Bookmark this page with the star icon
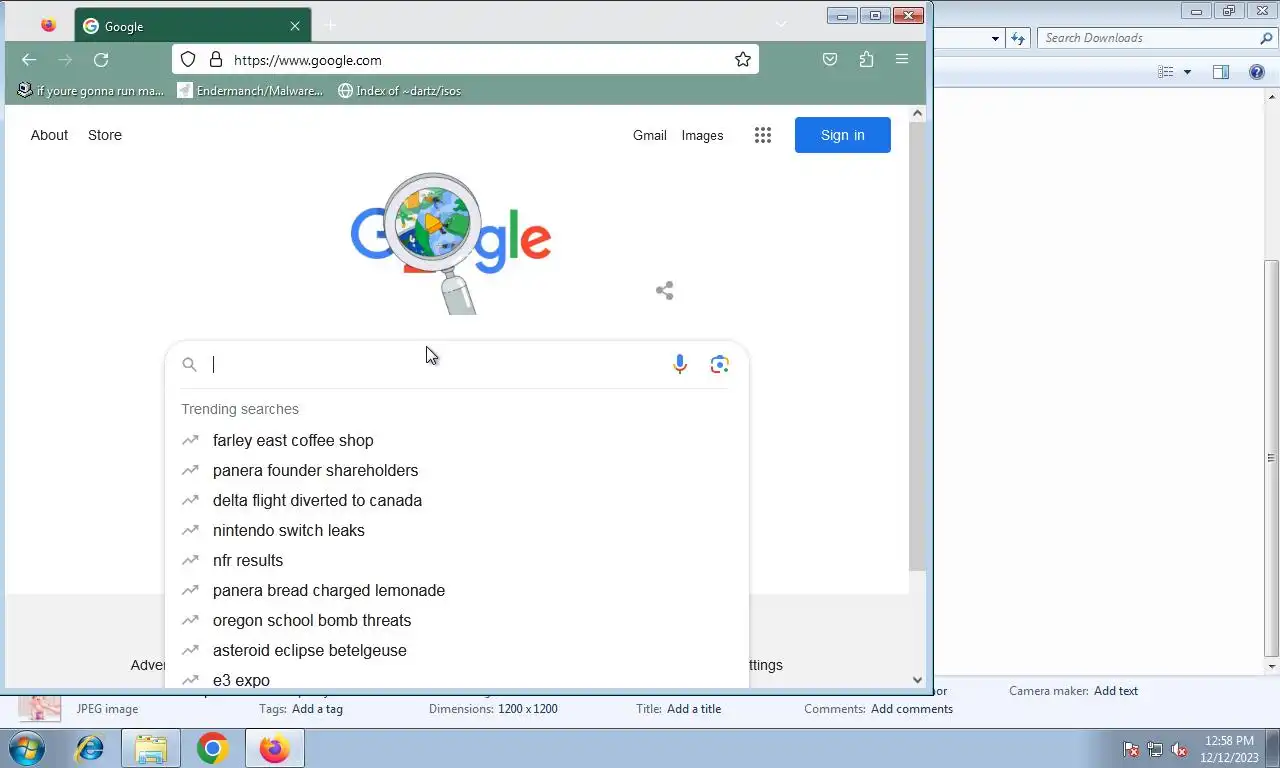The height and width of the screenshot is (768, 1280). pos(743,60)
